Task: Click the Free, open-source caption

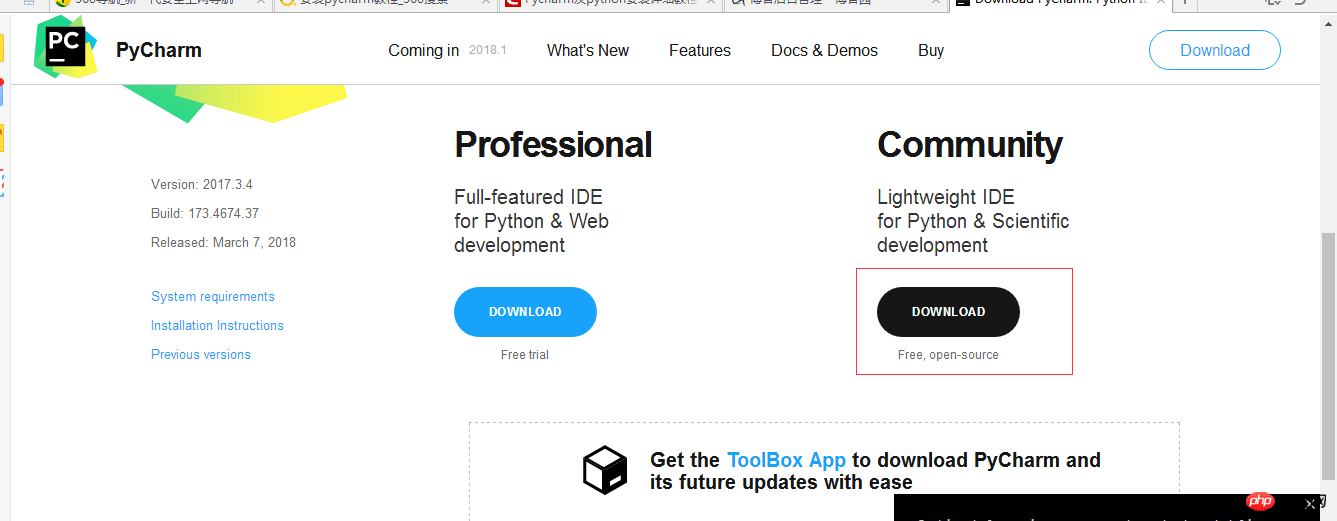Action: click(948, 355)
